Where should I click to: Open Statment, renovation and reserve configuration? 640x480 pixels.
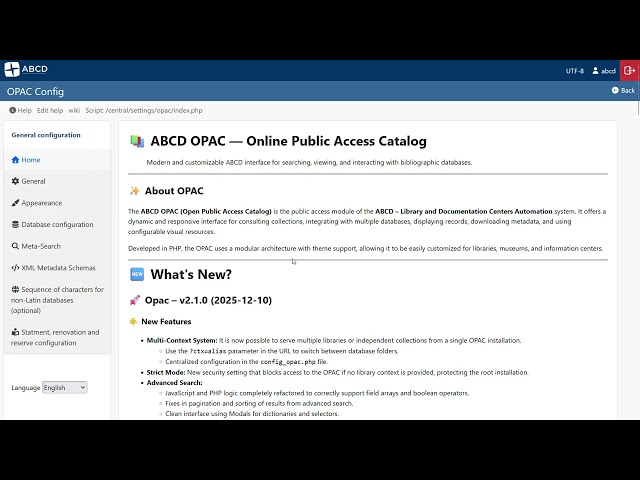point(57,338)
